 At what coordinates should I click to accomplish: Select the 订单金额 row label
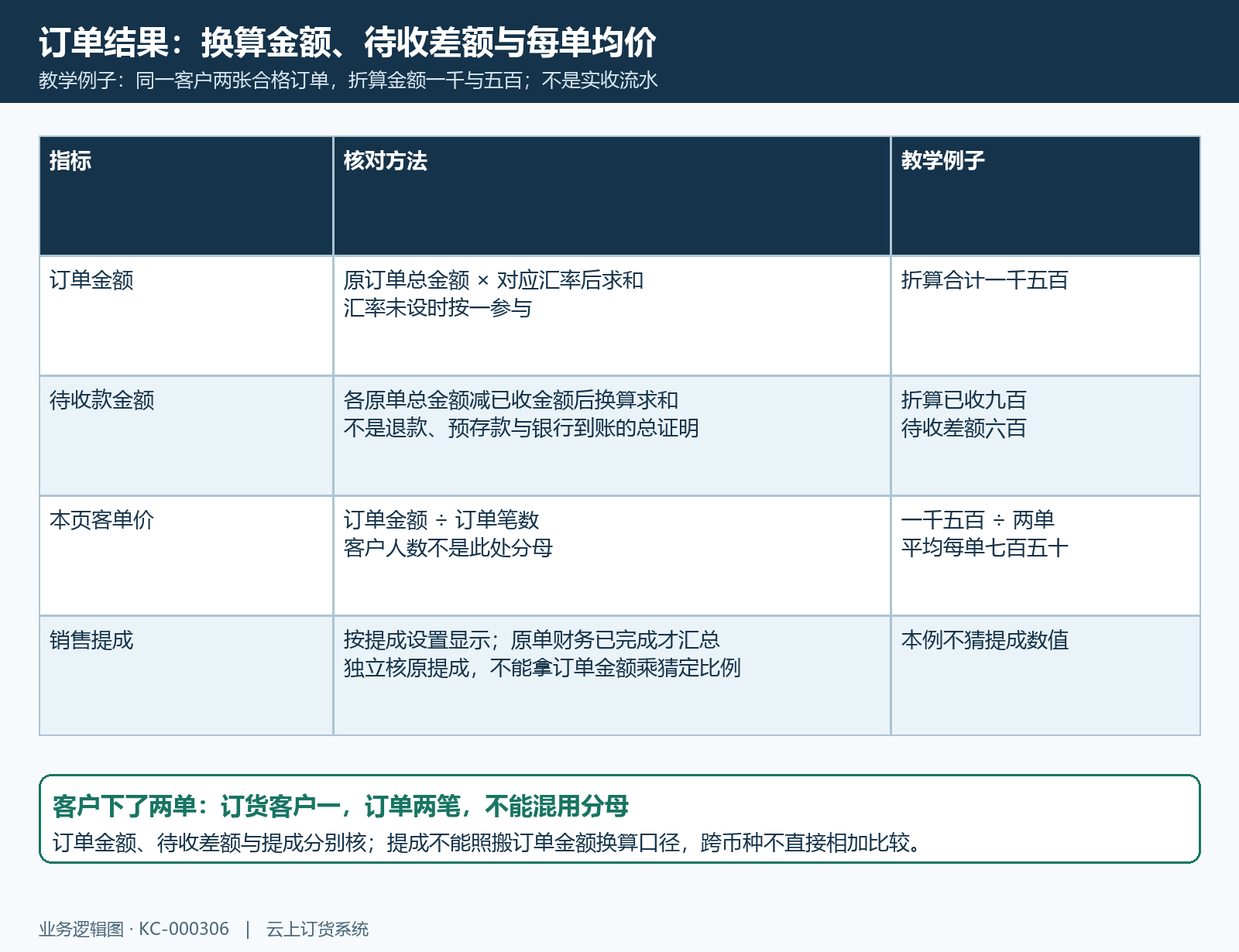(x=91, y=280)
